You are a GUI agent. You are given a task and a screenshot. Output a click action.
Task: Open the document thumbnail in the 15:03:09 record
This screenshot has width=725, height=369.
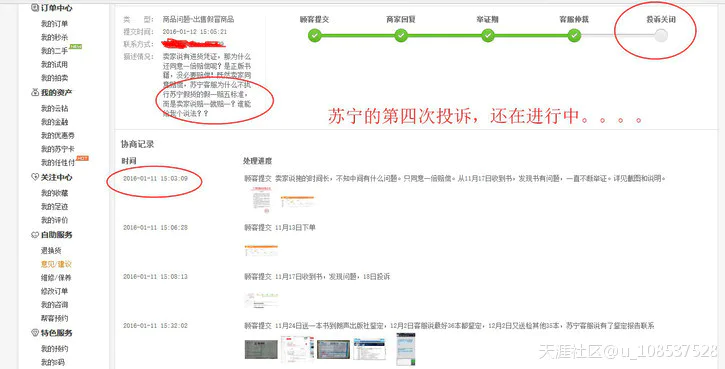pyautogui.click(x=261, y=200)
